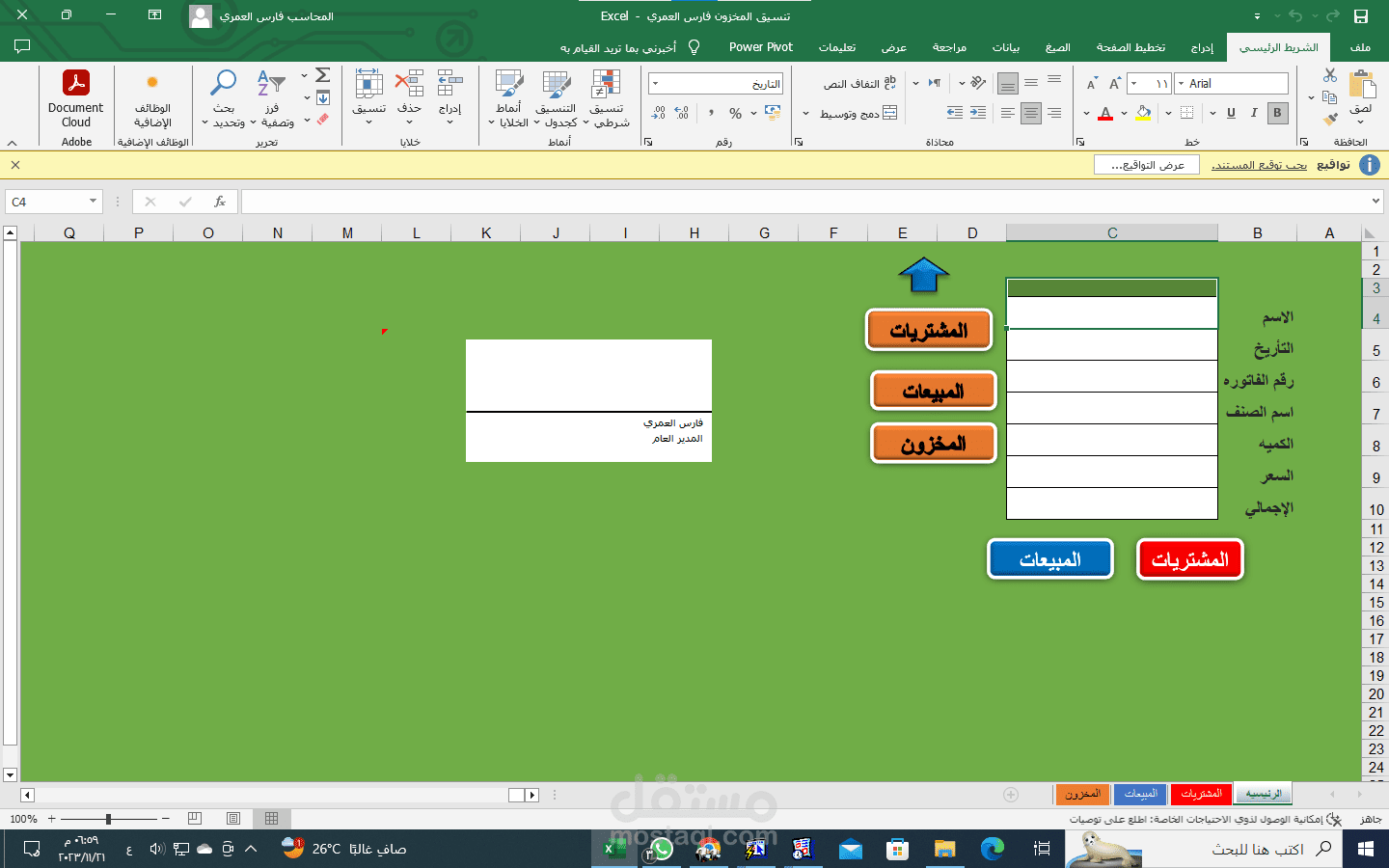Click the AutoSum sigma icon
This screenshot has width=1389, height=868.
(x=323, y=75)
